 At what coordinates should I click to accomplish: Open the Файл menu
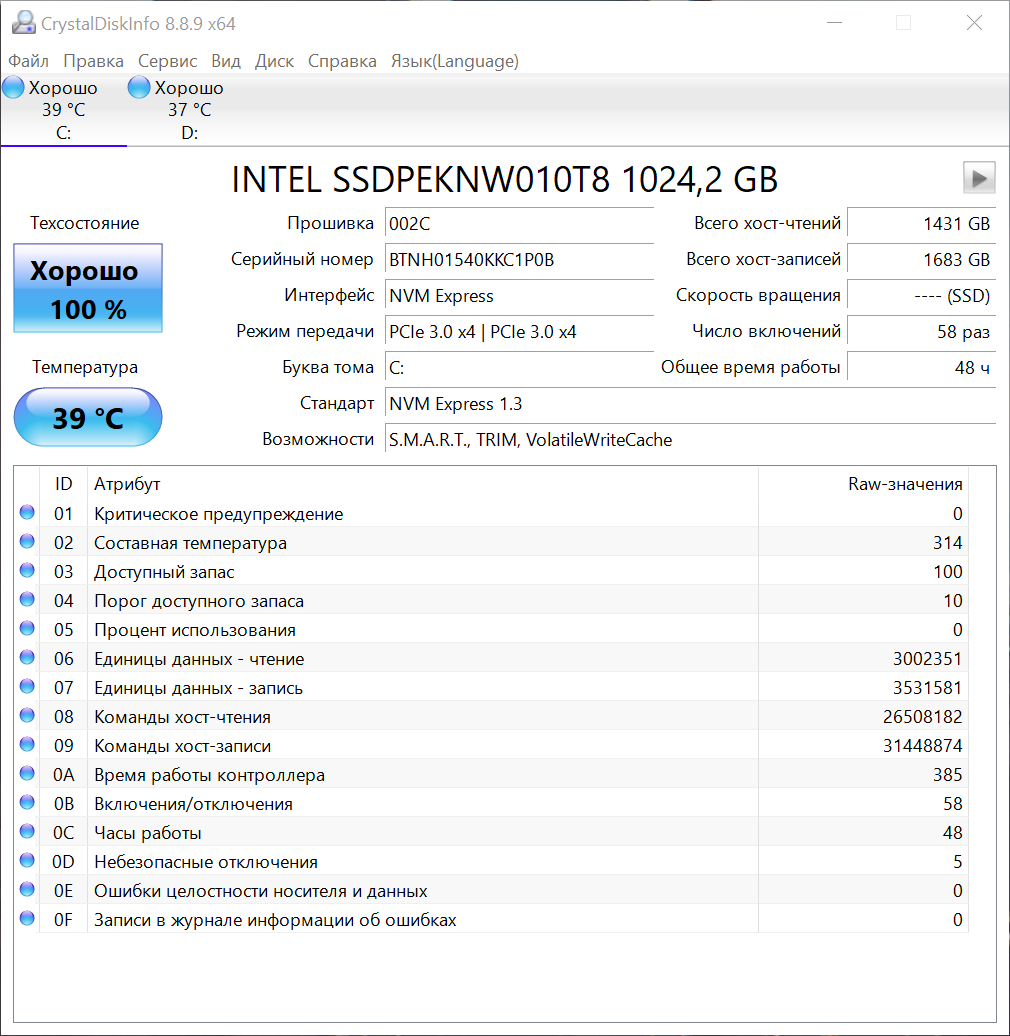28,61
